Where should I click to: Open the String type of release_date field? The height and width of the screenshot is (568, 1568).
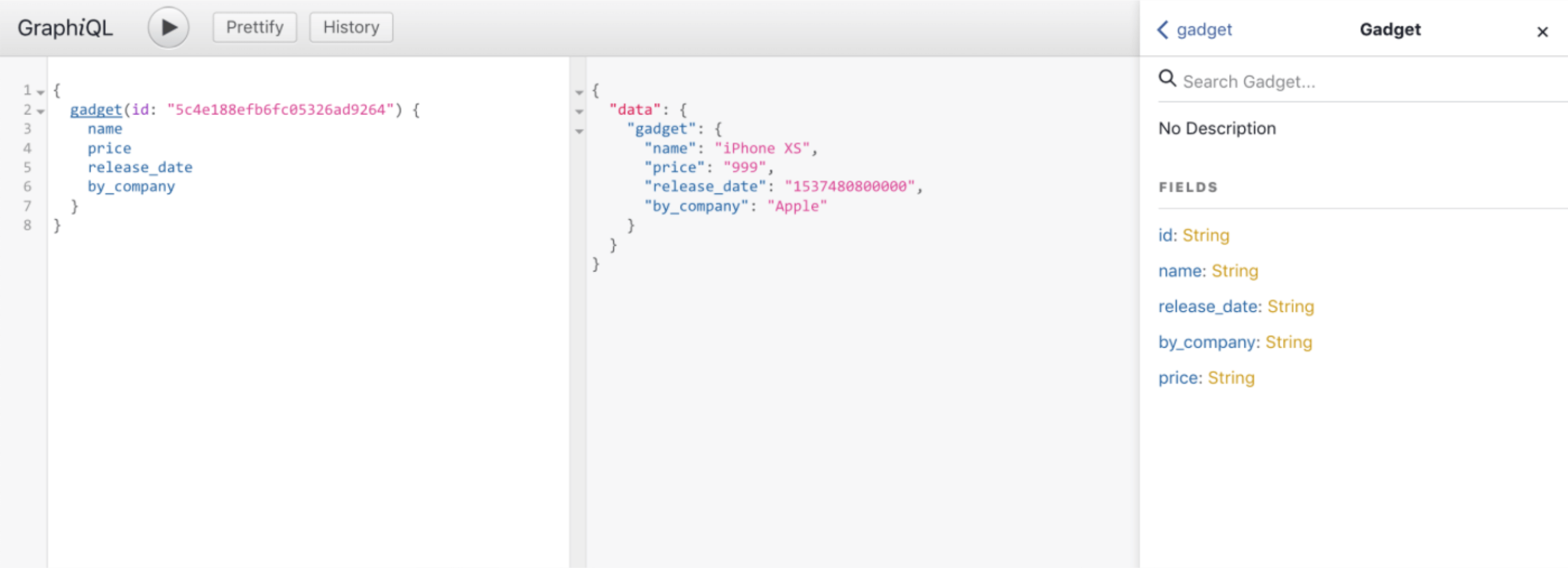[x=1291, y=306]
